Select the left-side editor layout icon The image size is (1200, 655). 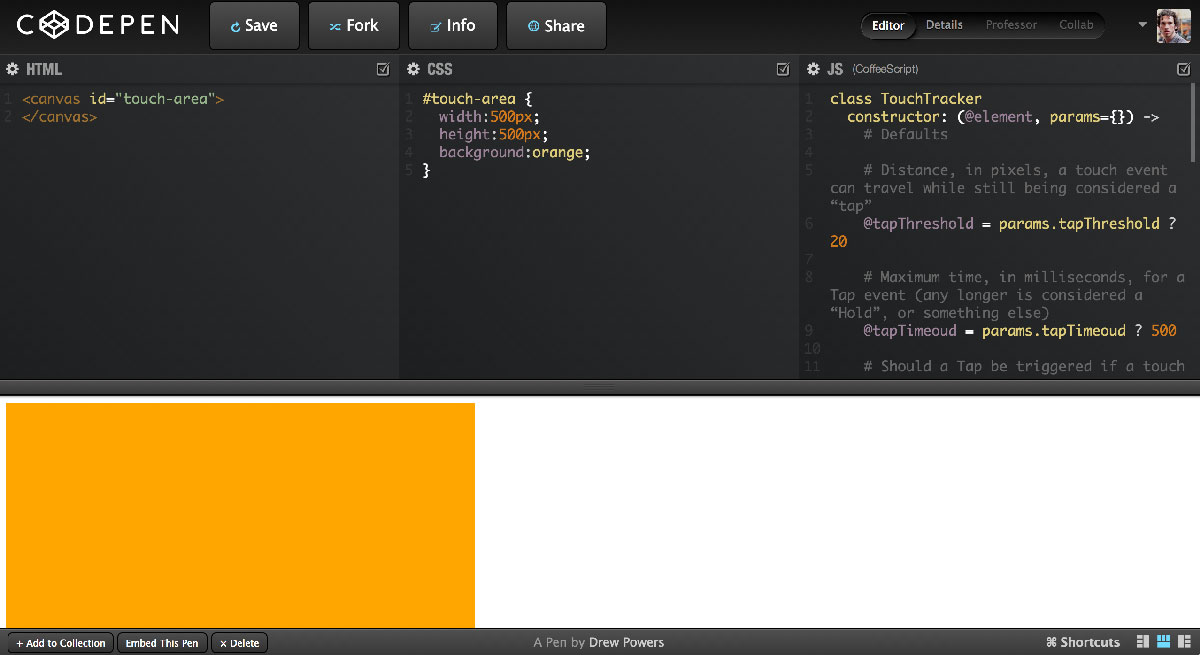1142,641
